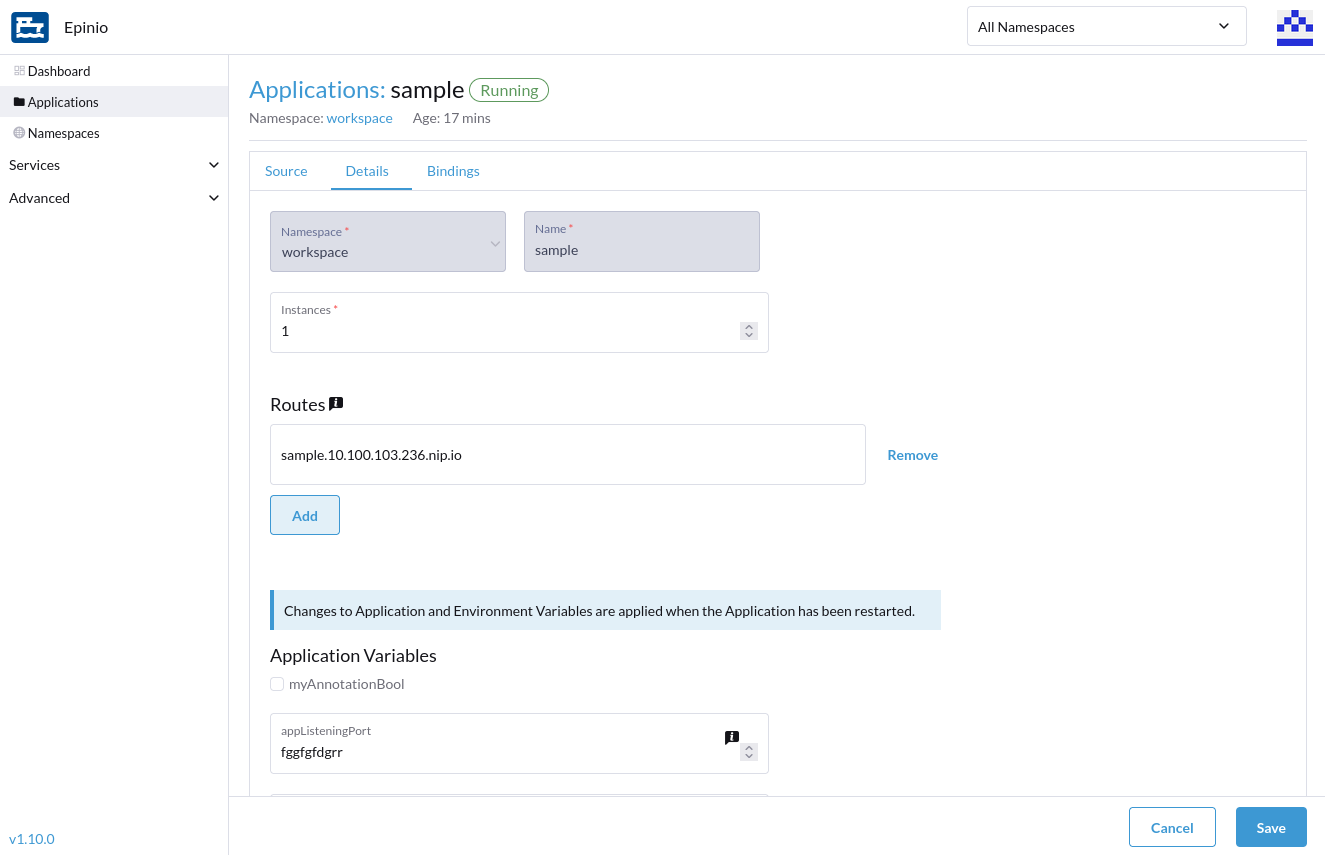
Task: Select the Namespaces globe icon
Action: pyautogui.click(x=17, y=132)
